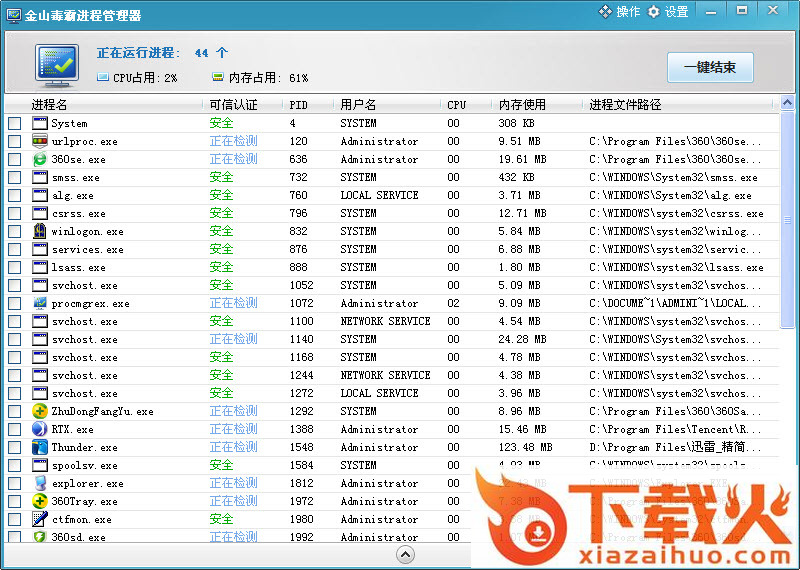Sort by CPU column header
Image resolution: width=800 pixels, height=570 pixels.
(466, 105)
